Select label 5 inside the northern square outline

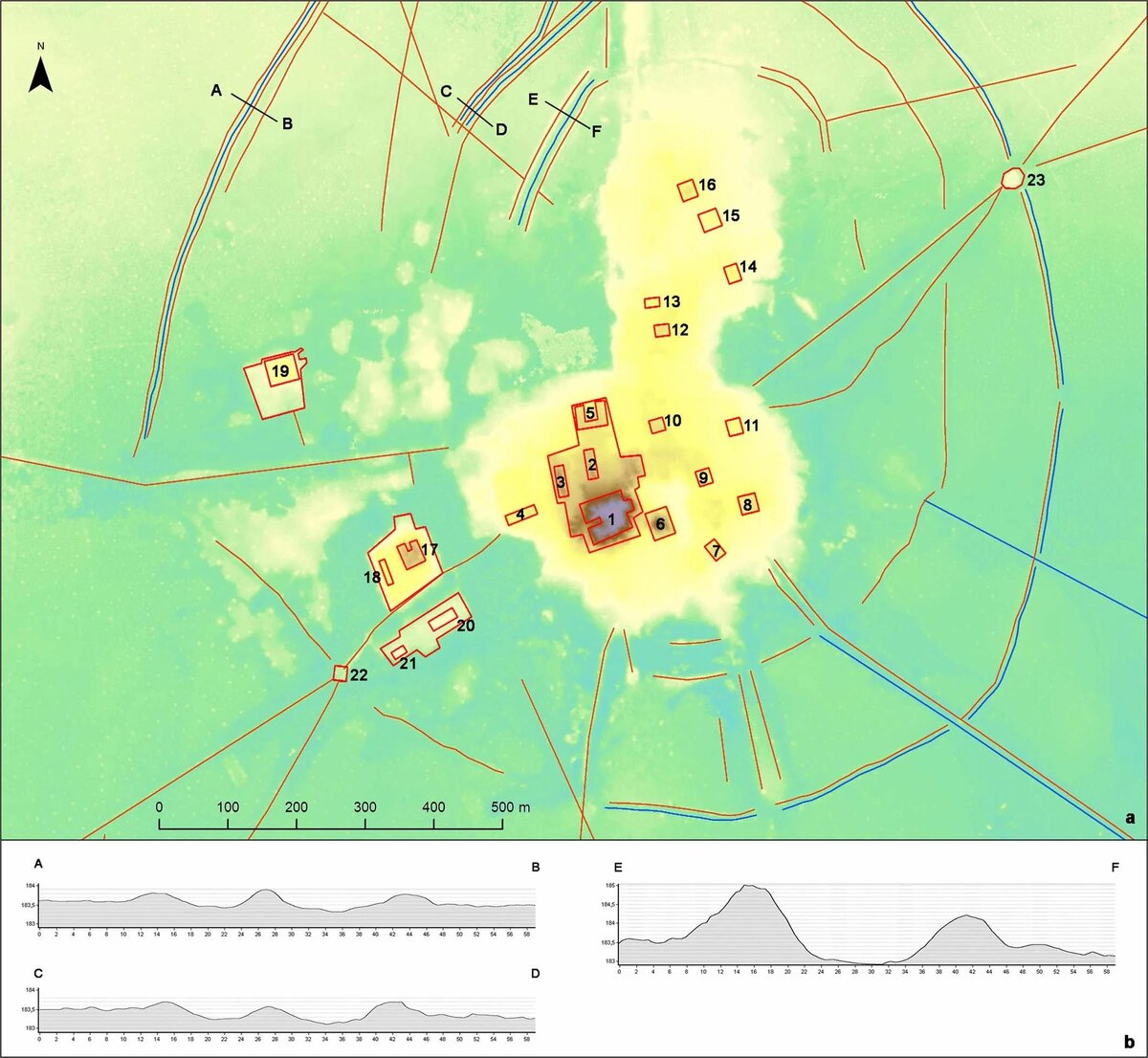(590, 413)
